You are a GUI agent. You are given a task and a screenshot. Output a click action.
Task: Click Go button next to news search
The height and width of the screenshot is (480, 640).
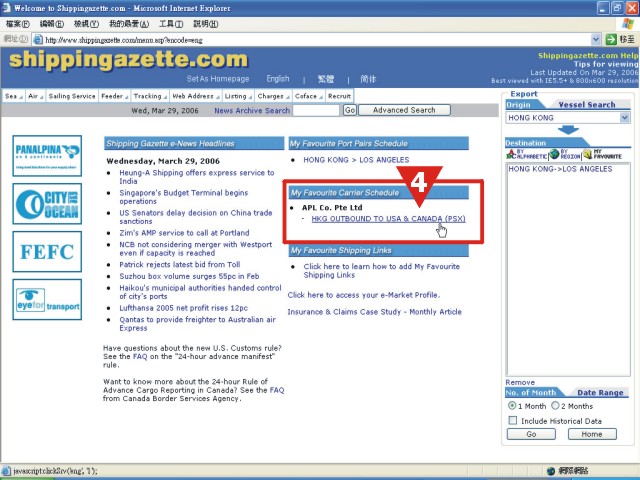[350, 110]
